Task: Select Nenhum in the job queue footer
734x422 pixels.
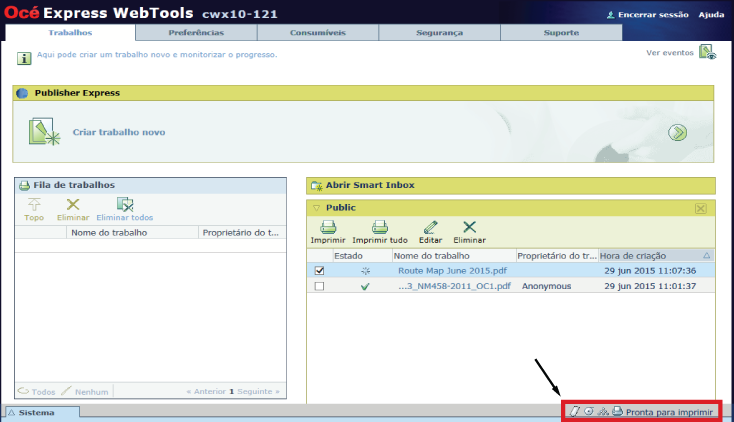Action: [x=85, y=391]
